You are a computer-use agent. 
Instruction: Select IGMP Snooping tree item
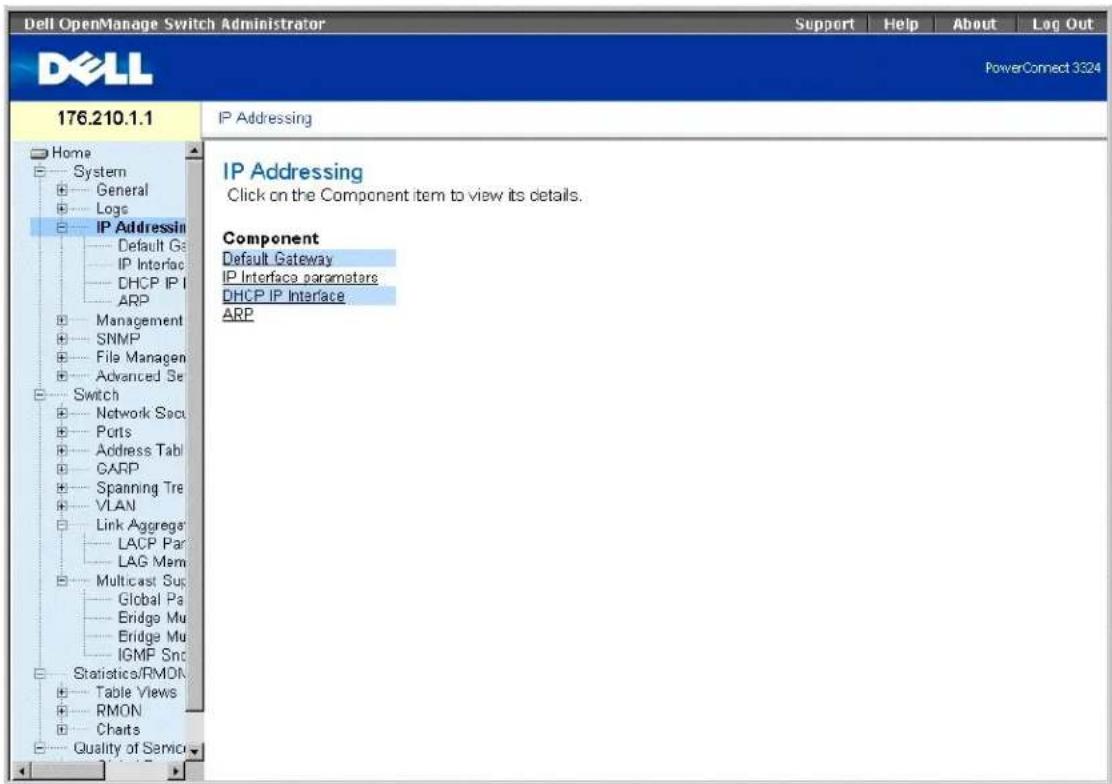[x=152, y=655]
